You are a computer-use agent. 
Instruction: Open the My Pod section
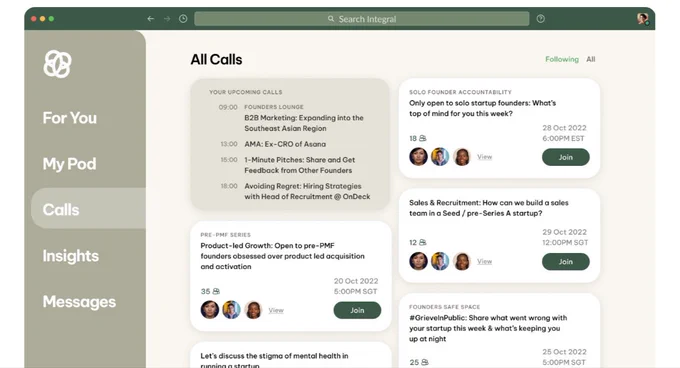click(x=69, y=164)
